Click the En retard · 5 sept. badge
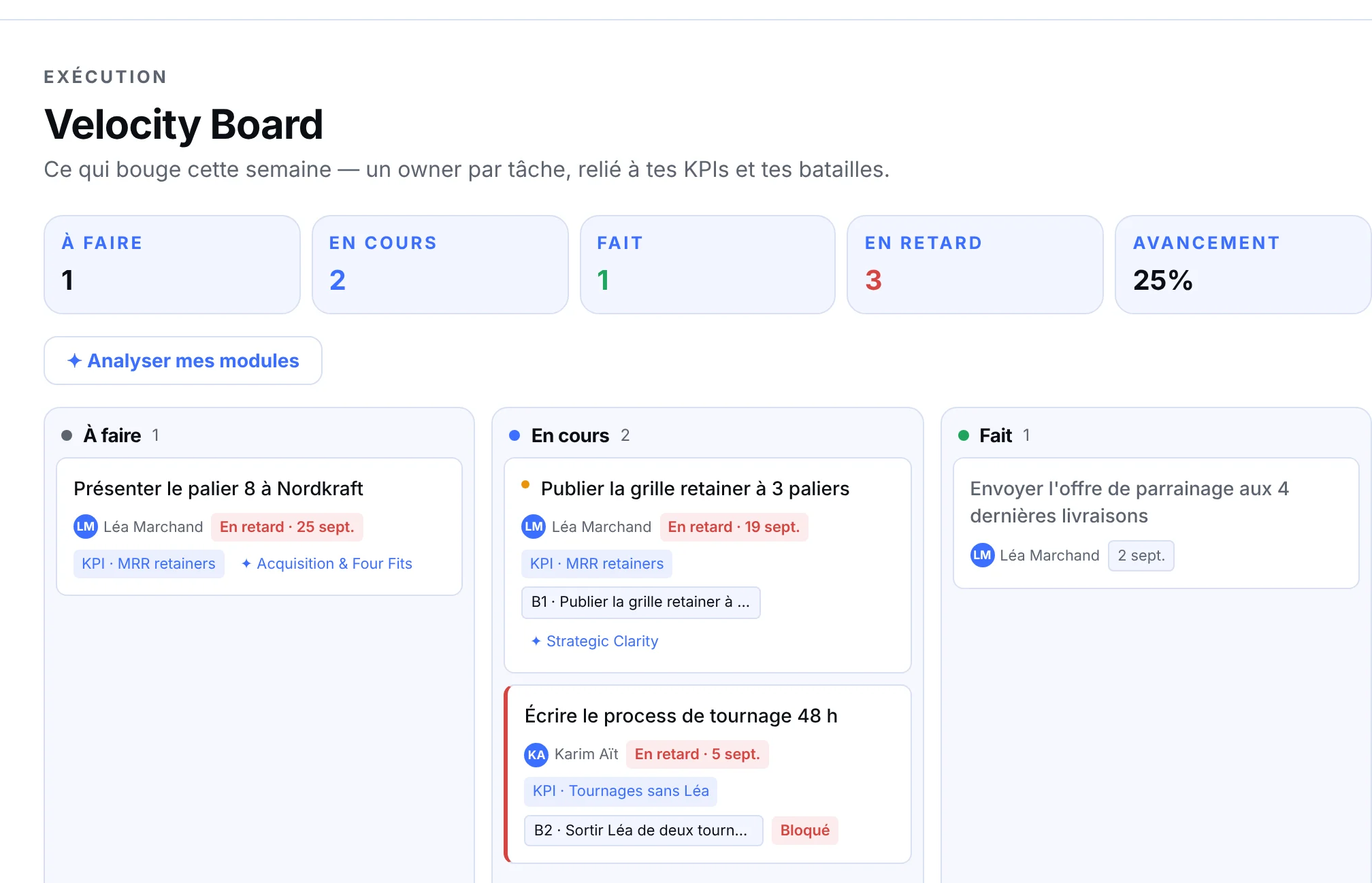The width and height of the screenshot is (1372, 883). [697, 754]
